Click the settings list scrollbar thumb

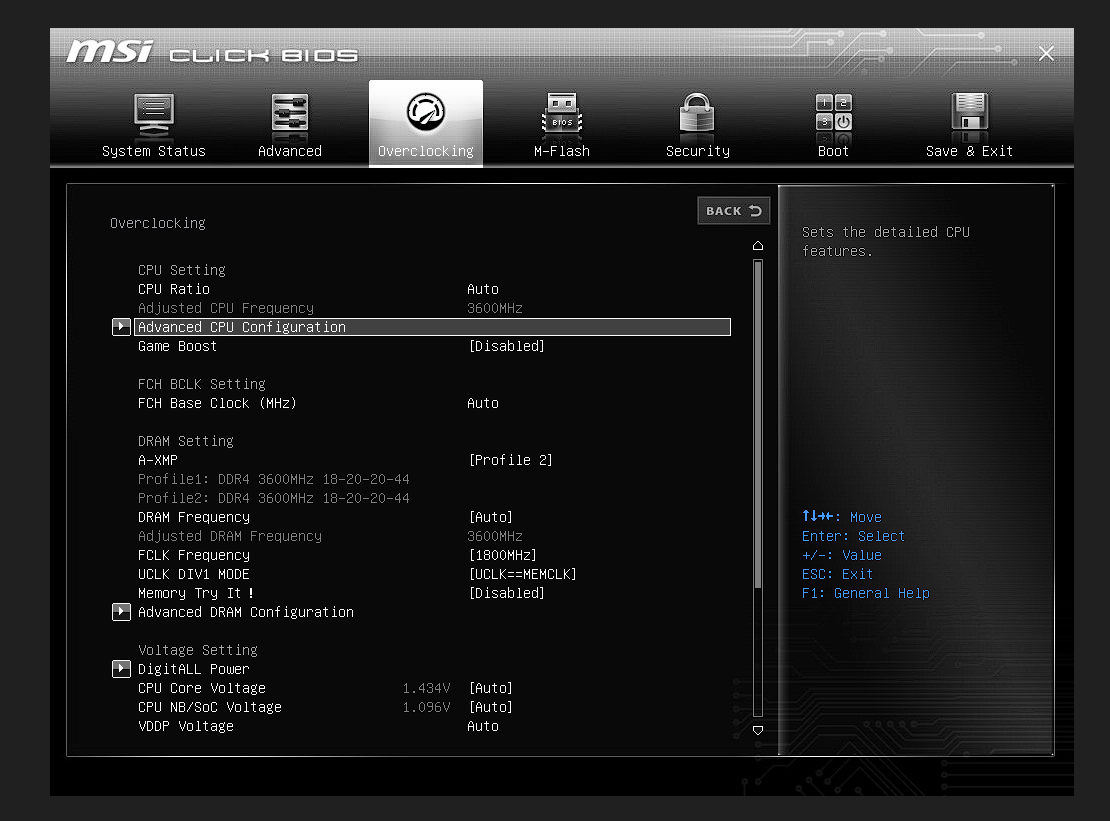(757, 424)
